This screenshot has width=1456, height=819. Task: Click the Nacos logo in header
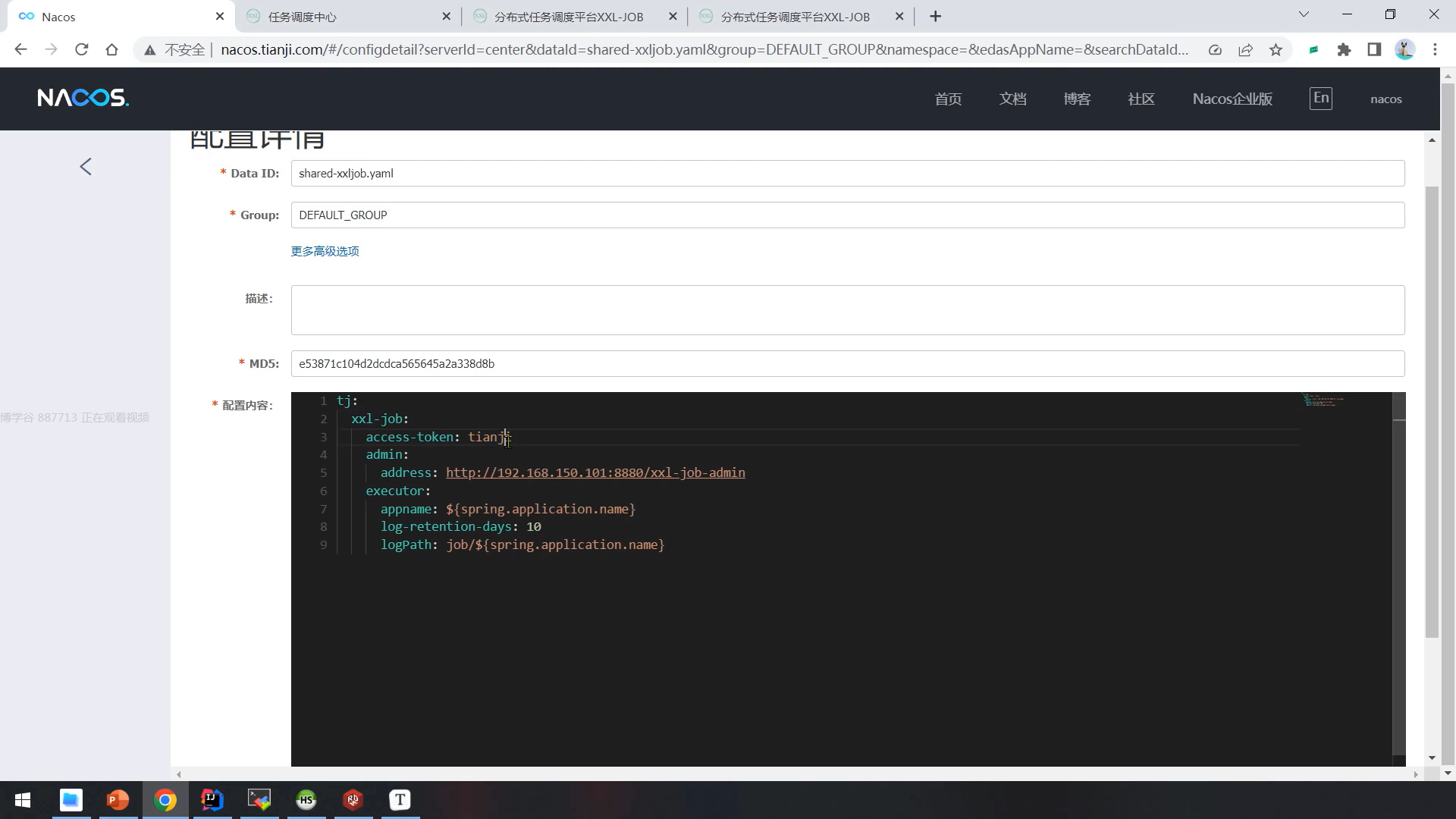pos(83,98)
